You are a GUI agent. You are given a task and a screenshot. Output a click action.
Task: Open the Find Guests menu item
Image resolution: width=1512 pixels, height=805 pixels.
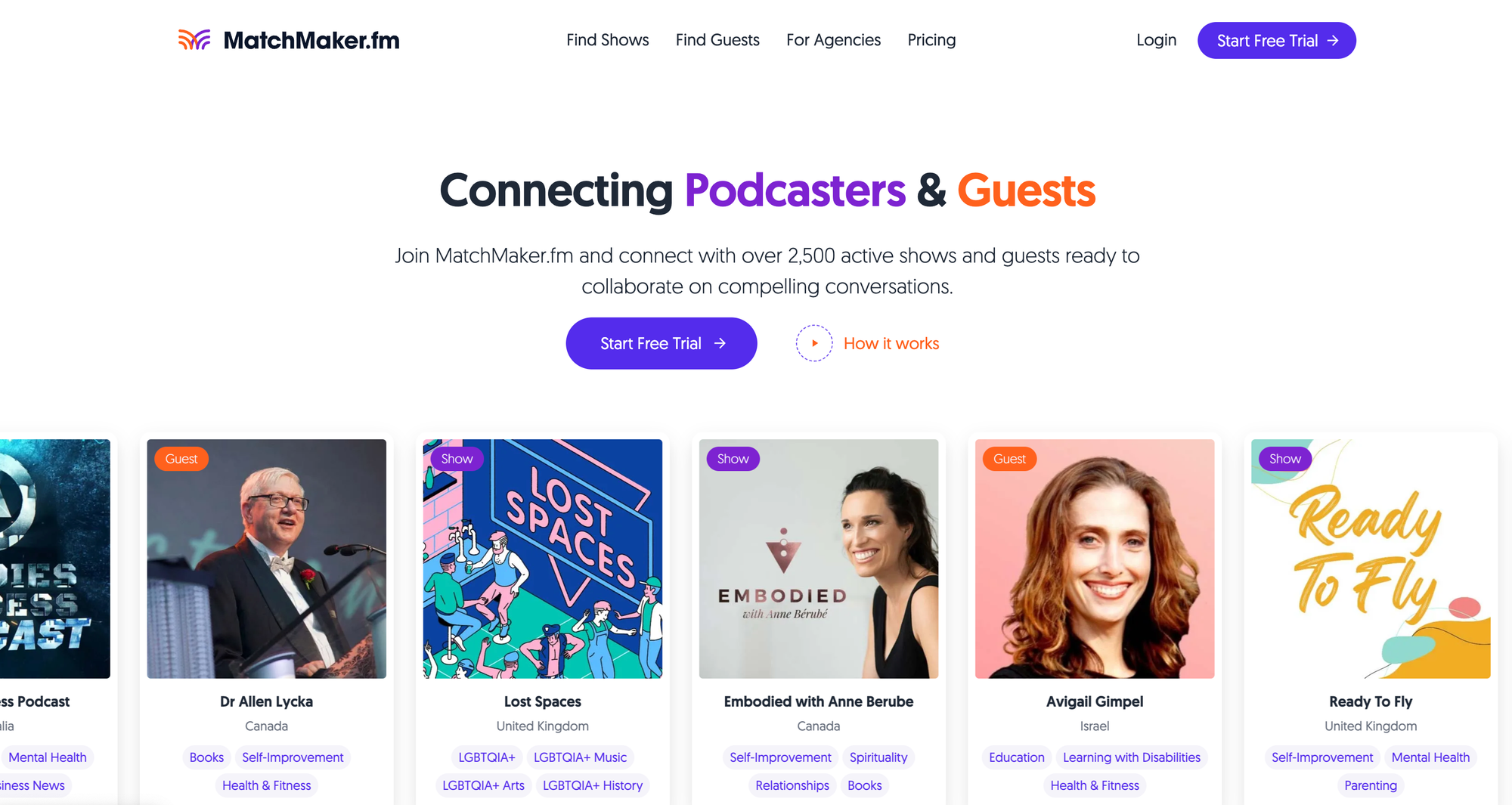pyautogui.click(x=717, y=40)
